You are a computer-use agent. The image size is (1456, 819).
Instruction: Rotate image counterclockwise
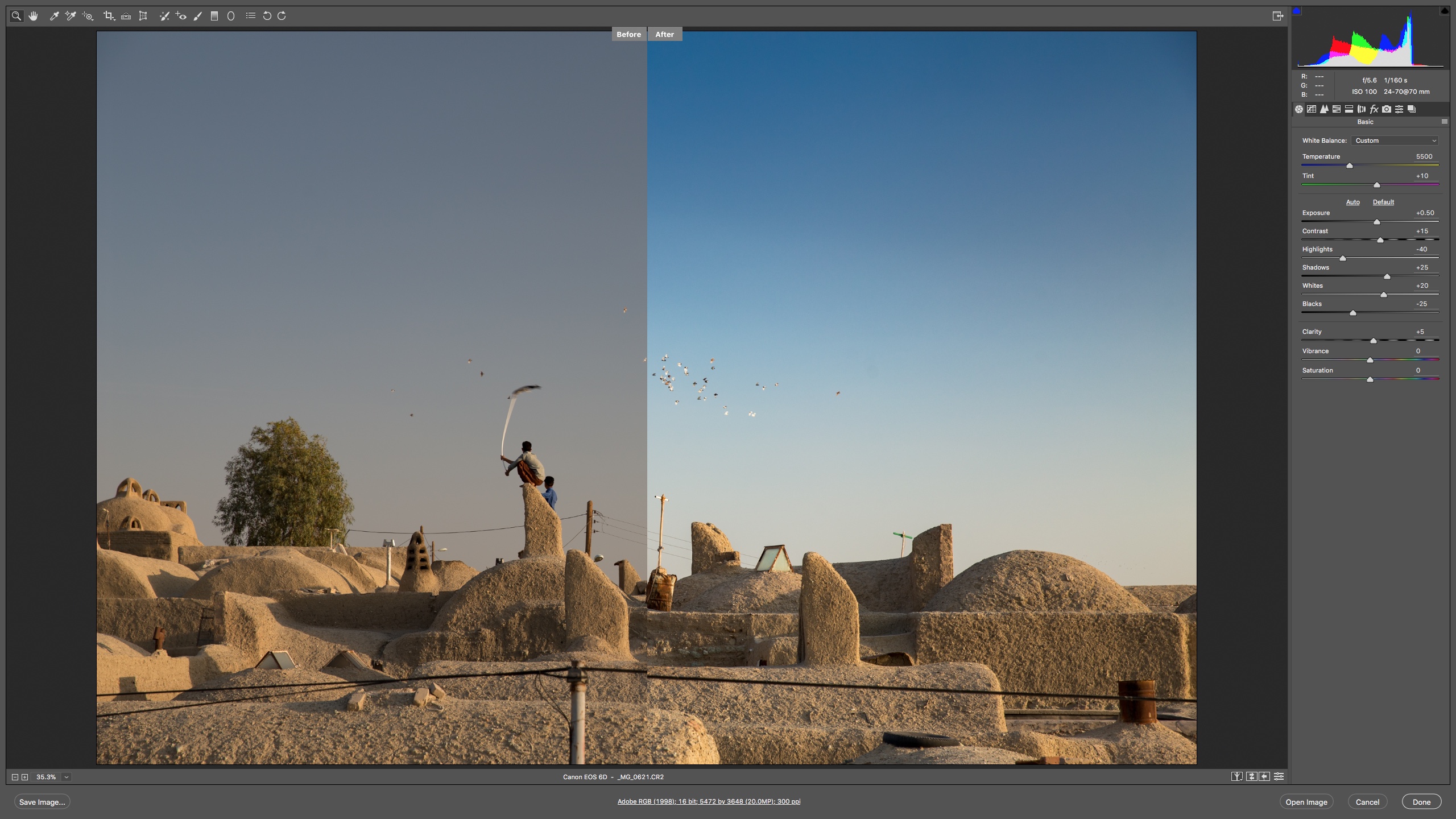(267, 16)
